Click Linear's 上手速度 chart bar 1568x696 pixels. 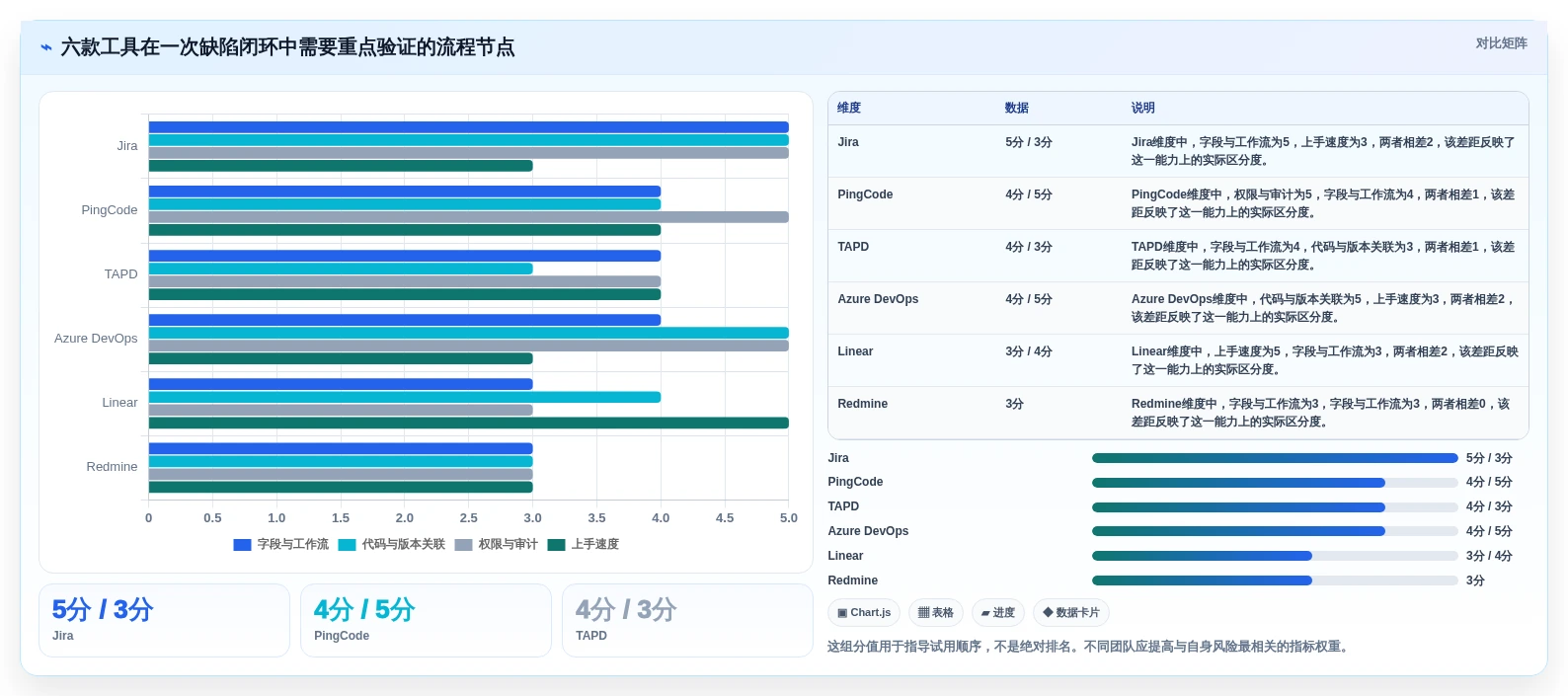point(468,423)
